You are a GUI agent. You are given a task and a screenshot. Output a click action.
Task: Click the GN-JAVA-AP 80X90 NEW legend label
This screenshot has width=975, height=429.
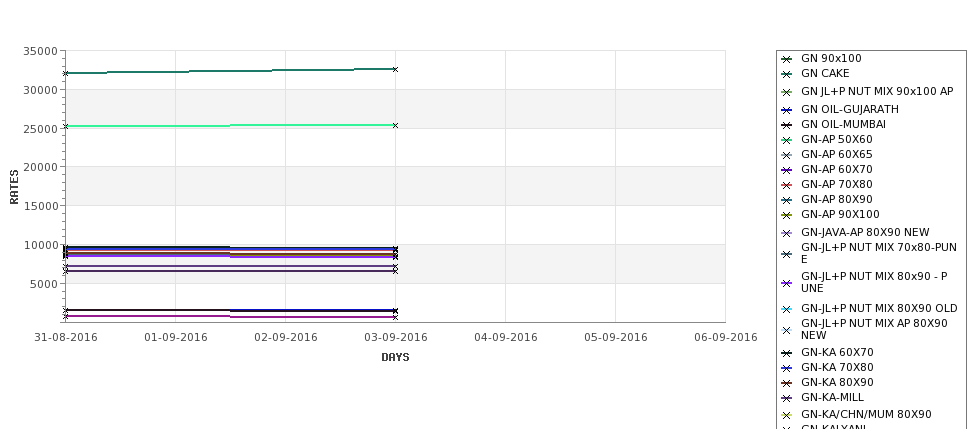865,233
